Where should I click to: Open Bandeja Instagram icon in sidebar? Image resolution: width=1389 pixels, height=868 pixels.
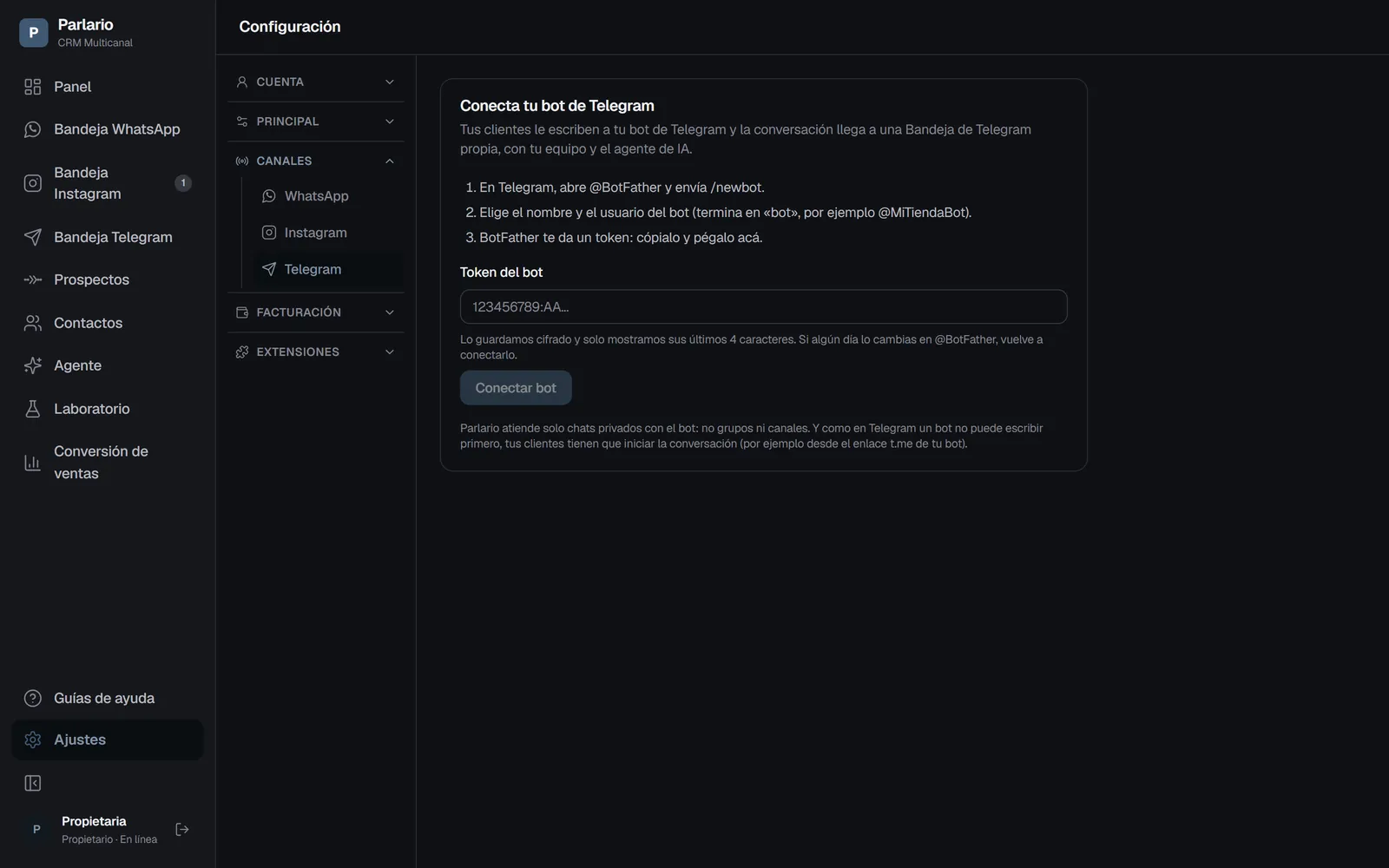tap(33, 183)
